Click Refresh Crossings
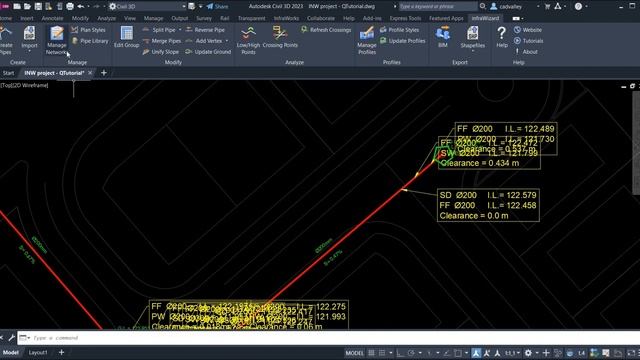Viewport: 640px width, 360px height. click(326, 30)
